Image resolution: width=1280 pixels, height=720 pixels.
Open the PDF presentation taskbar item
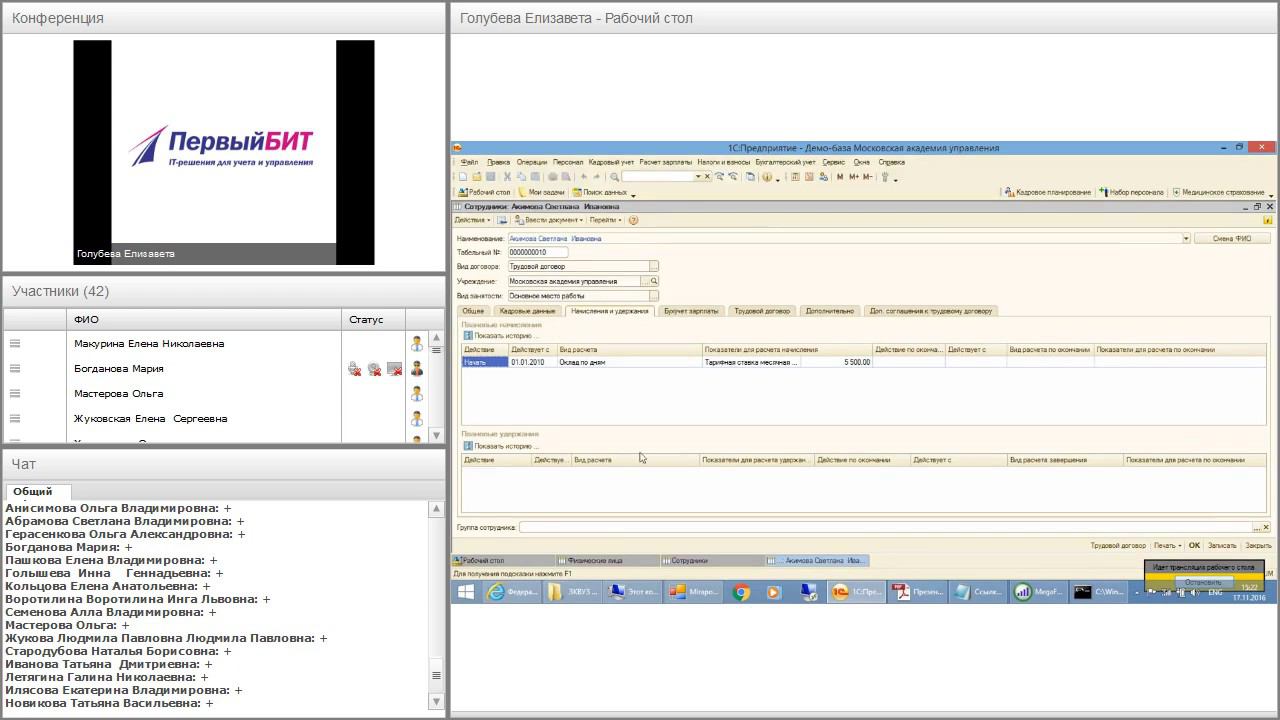(917, 592)
